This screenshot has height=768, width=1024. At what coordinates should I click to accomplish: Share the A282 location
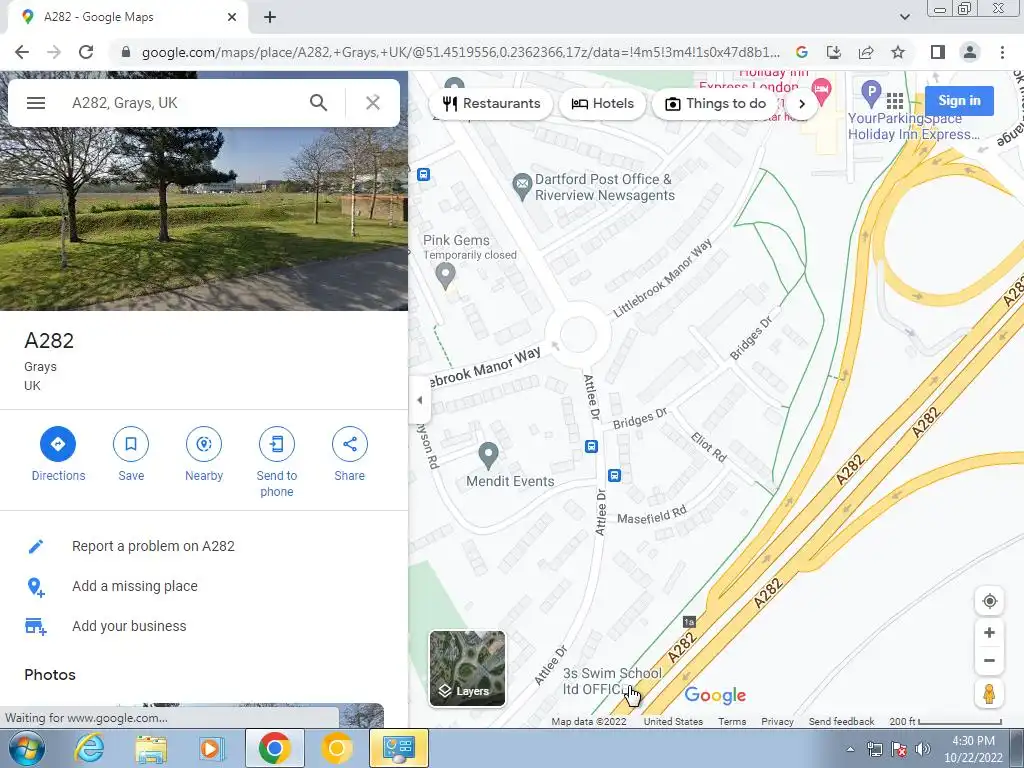click(x=350, y=444)
